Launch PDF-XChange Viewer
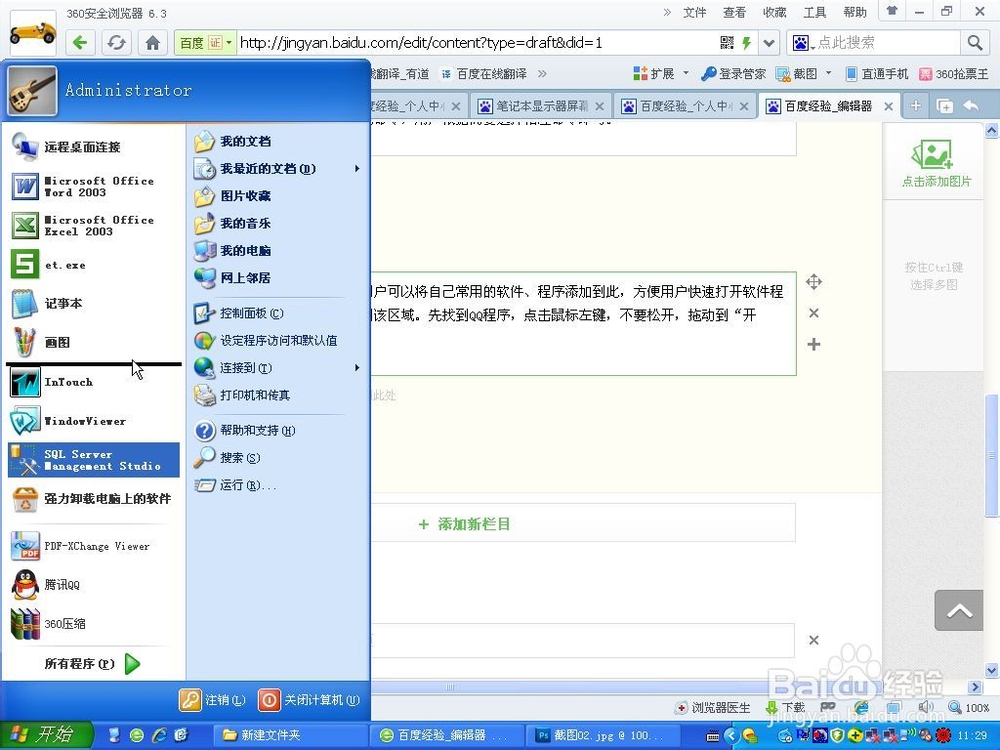1000x750 pixels. [x=94, y=546]
